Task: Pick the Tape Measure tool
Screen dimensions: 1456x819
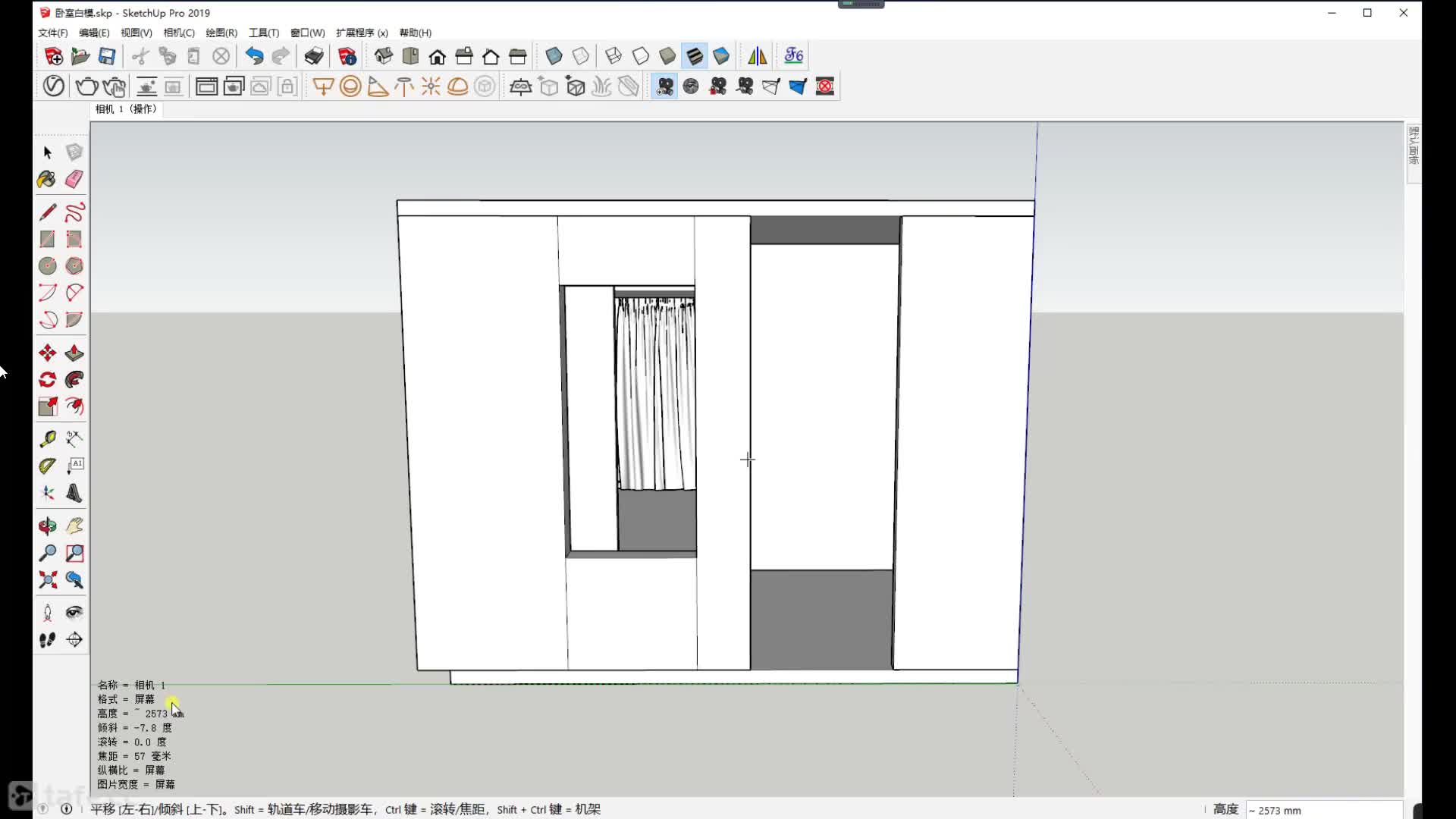Action: [x=47, y=439]
